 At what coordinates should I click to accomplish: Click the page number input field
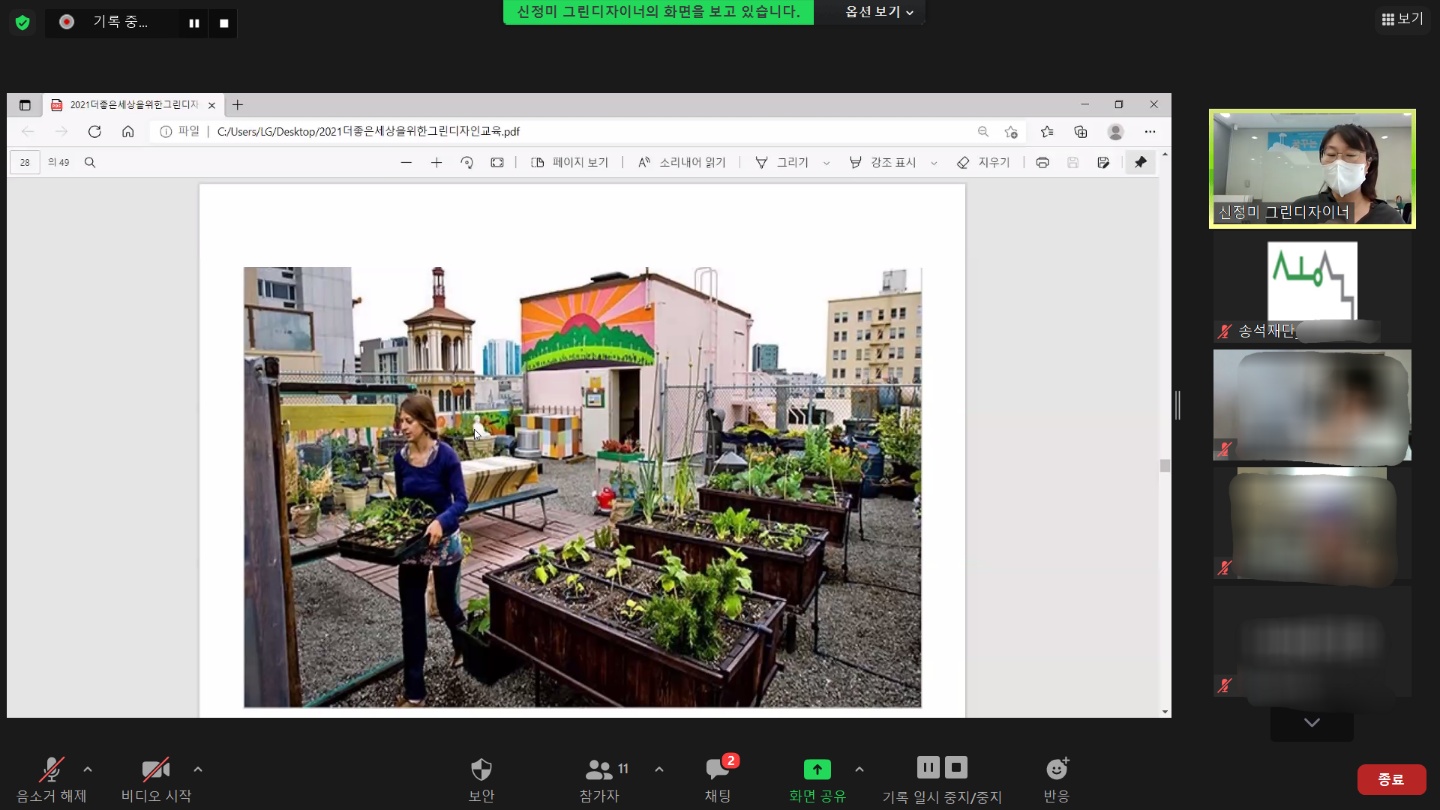pos(25,162)
